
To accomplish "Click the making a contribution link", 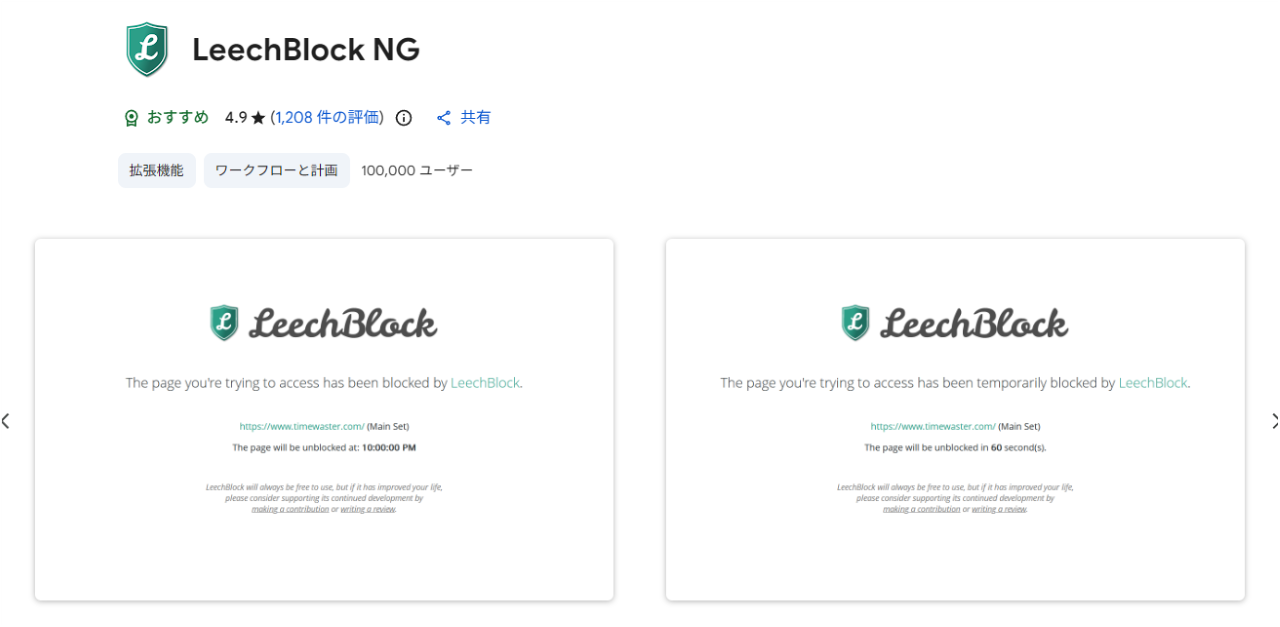I will (290, 508).
